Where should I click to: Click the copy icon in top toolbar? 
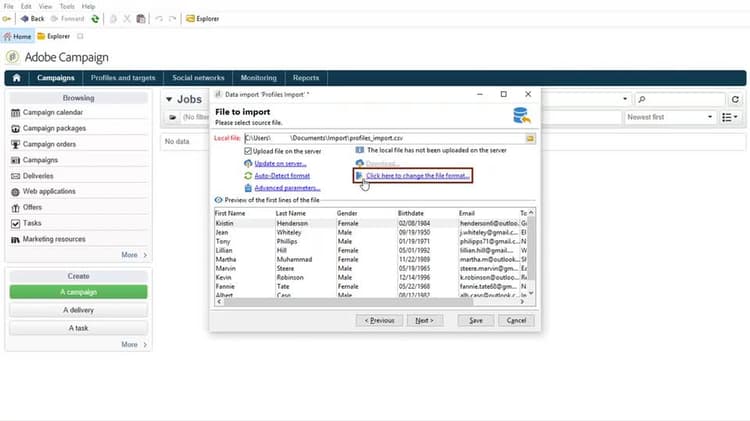[x=113, y=19]
